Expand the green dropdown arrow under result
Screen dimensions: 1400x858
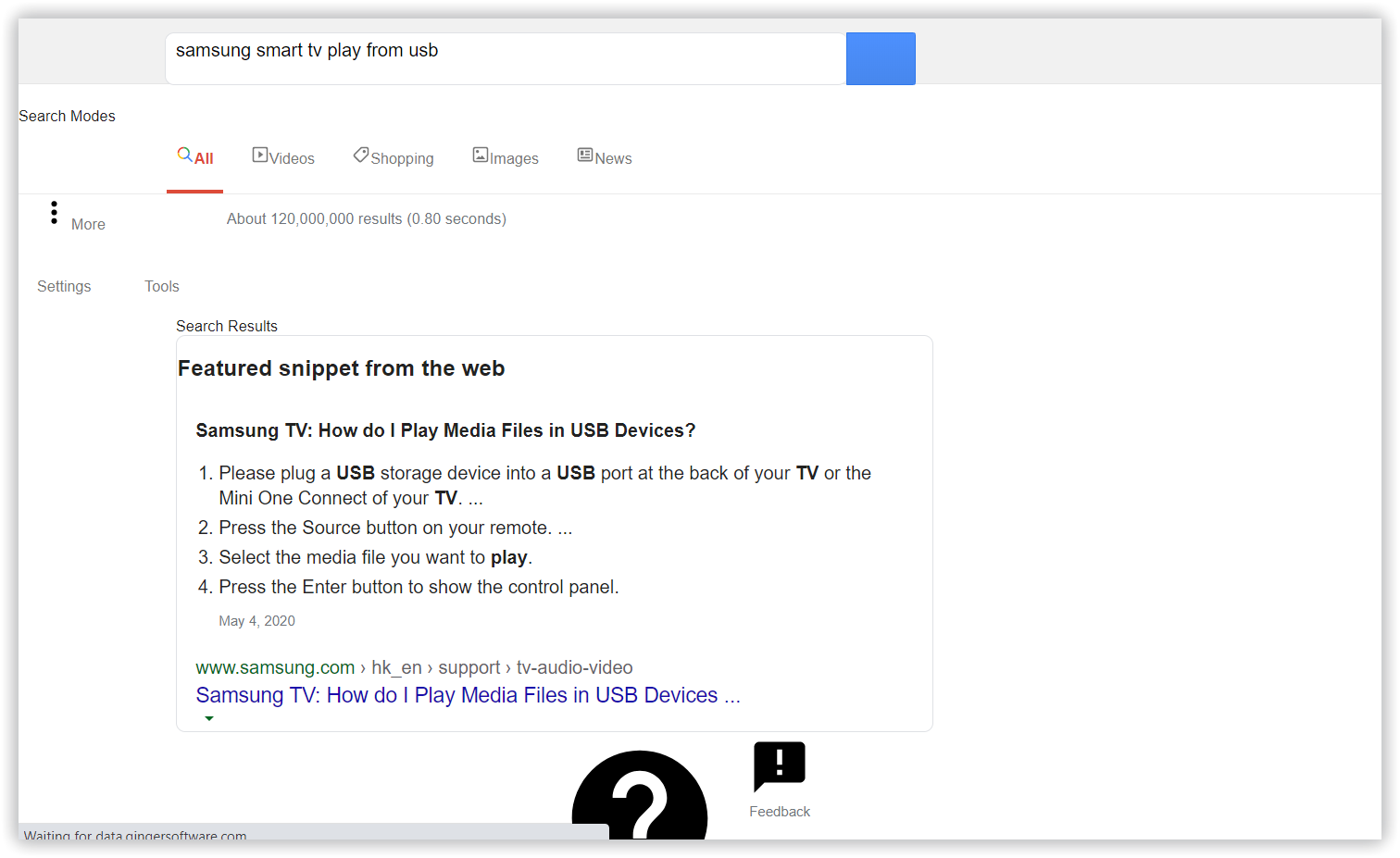(209, 718)
